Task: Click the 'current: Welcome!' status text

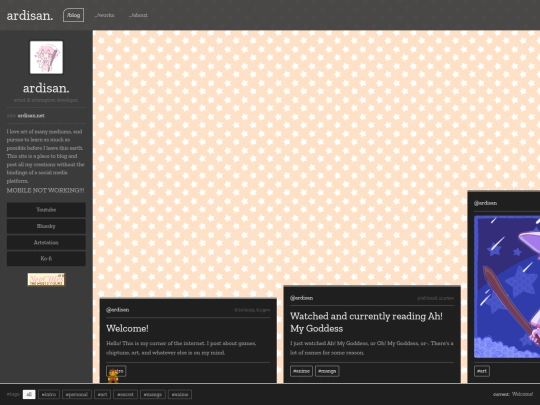Action: (x=513, y=394)
